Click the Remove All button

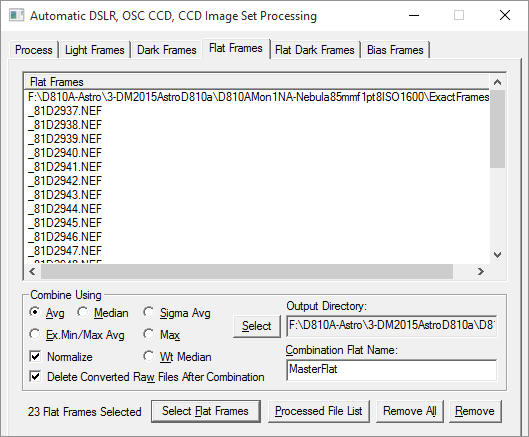click(410, 411)
